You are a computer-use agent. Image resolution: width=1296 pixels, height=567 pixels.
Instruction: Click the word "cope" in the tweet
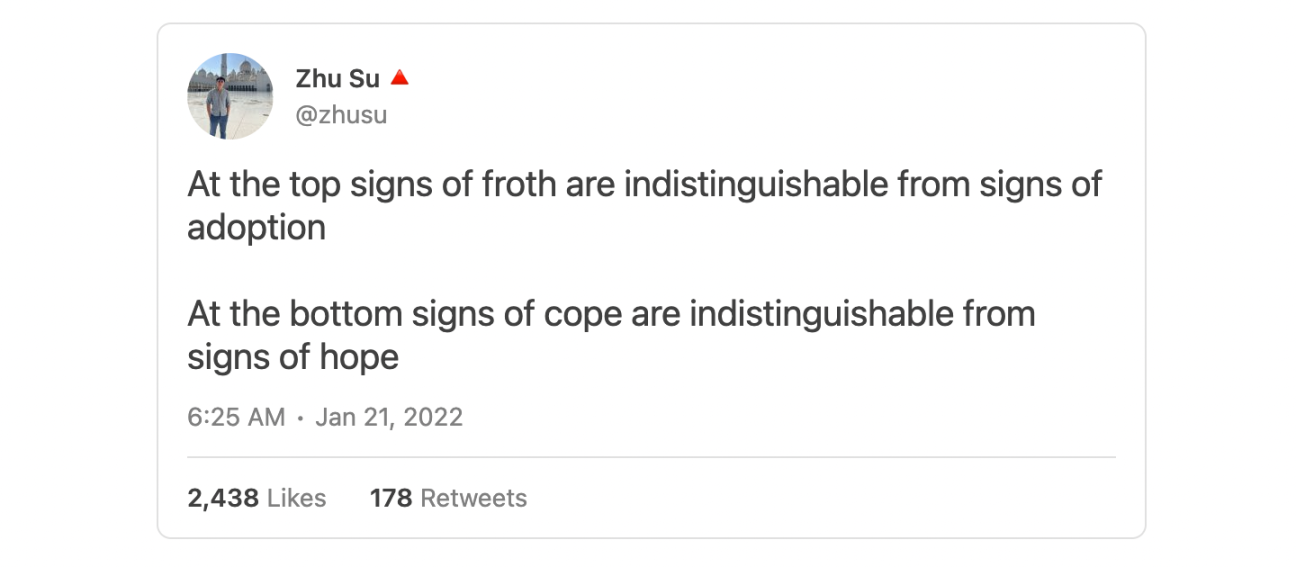(x=583, y=316)
